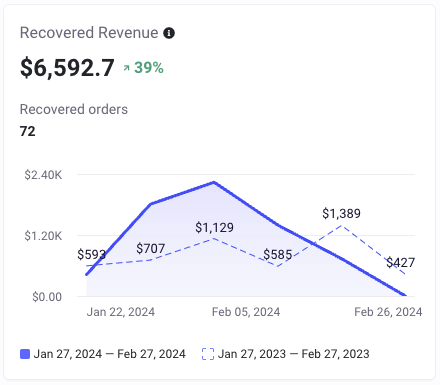440x385 pixels.
Task: Click the $585 data point label
Action: (278, 255)
